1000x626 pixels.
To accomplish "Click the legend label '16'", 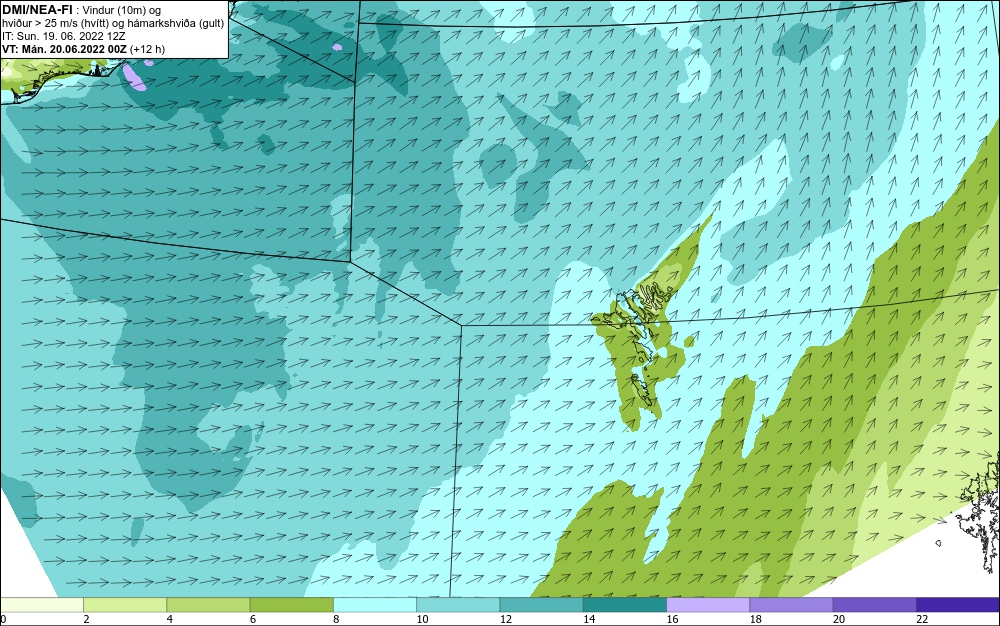I will click(x=672, y=619).
